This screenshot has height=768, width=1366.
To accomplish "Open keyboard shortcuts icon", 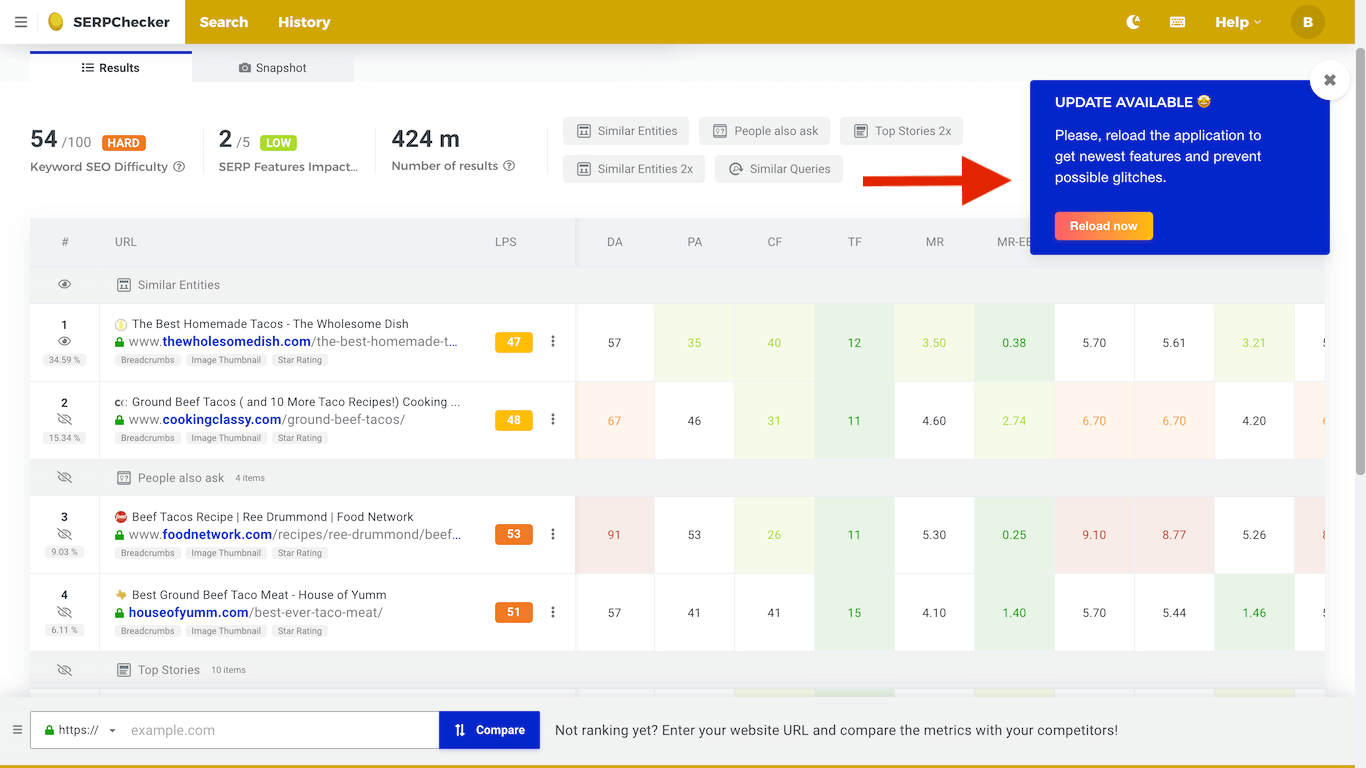I will (1177, 22).
